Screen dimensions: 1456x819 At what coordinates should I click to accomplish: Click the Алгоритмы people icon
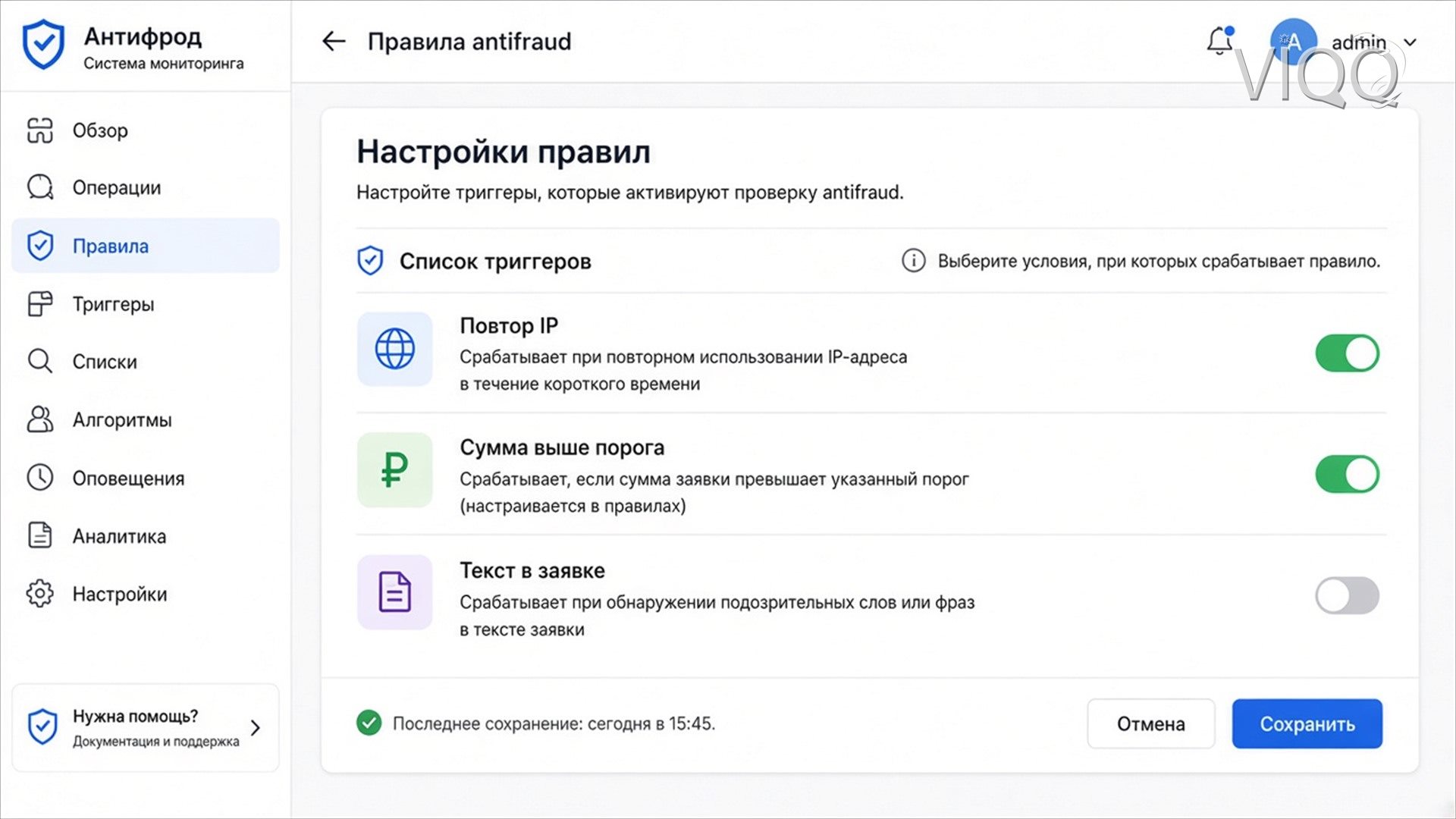(40, 419)
